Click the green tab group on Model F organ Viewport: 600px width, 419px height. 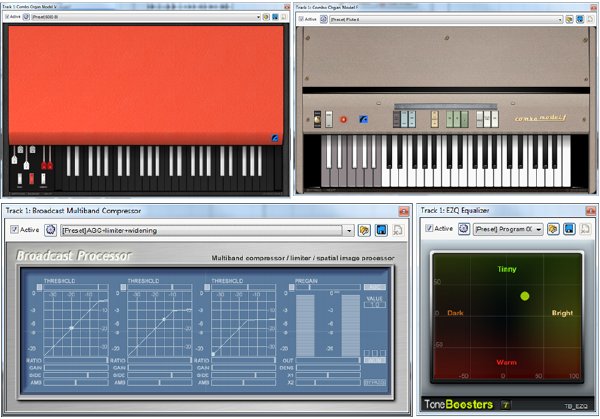[x=457, y=119]
